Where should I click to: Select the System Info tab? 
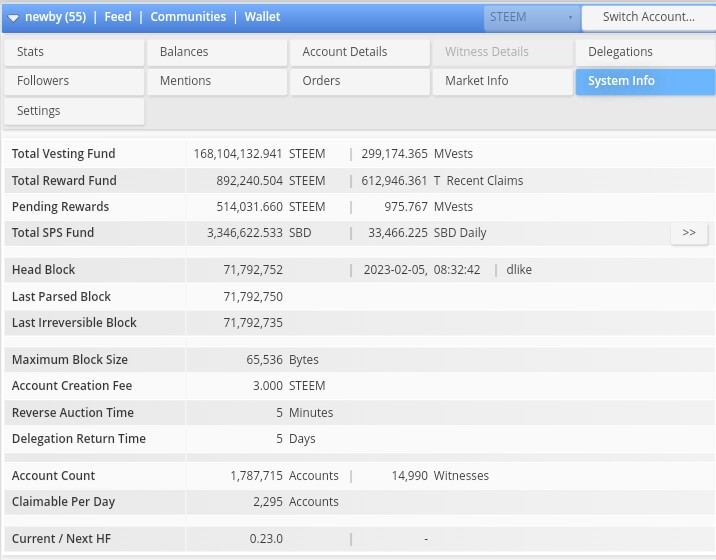click(x=645, y=81)
